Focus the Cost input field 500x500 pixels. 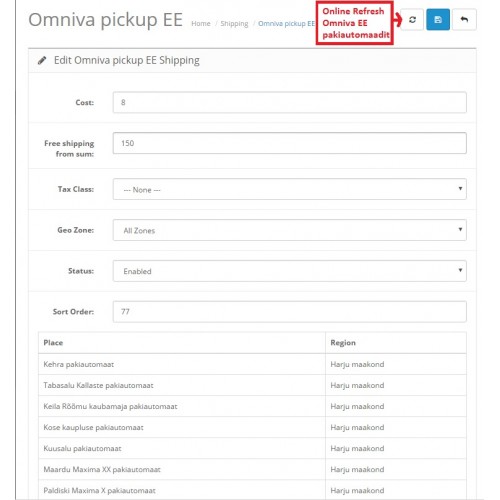point(289,102)
